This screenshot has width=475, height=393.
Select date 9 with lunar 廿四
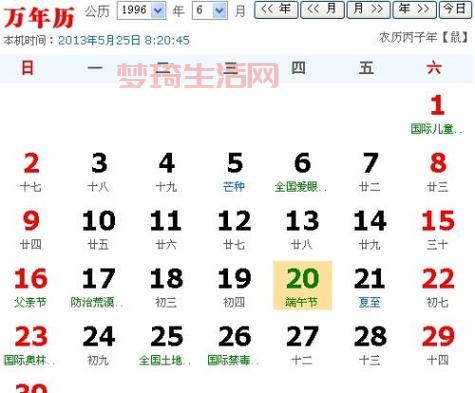pos(31,230)
